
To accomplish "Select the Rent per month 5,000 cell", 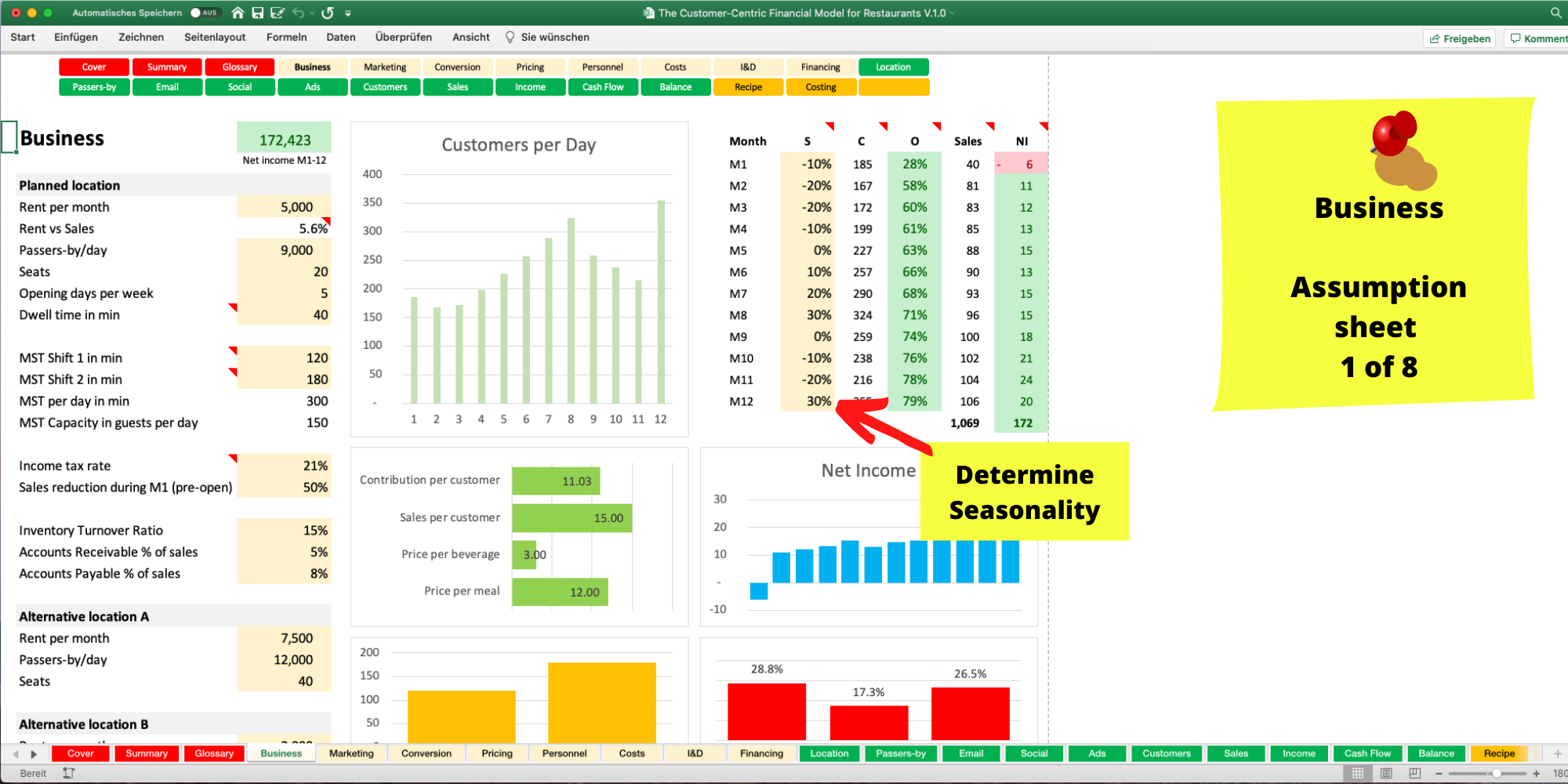I will point(284,207).
